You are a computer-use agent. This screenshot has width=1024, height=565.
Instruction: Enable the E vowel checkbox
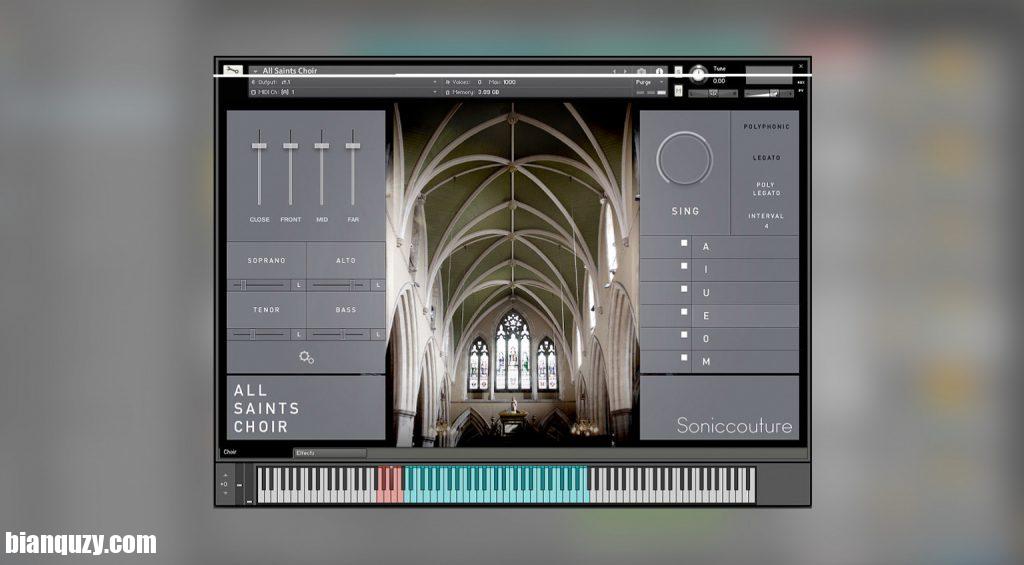coord(684,312)
